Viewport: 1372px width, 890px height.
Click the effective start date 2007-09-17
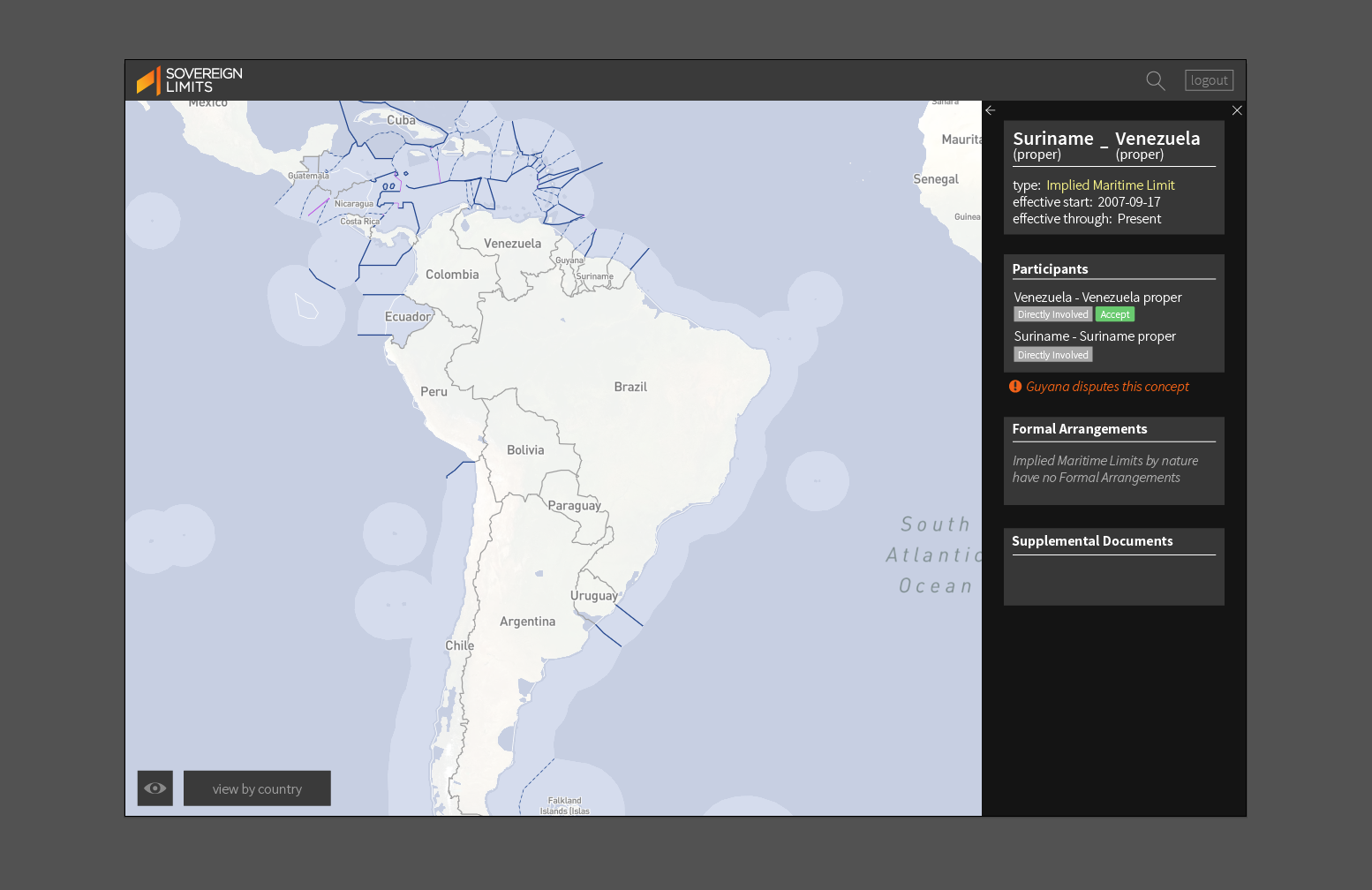pyautogui.click(x=1129, y=202)
